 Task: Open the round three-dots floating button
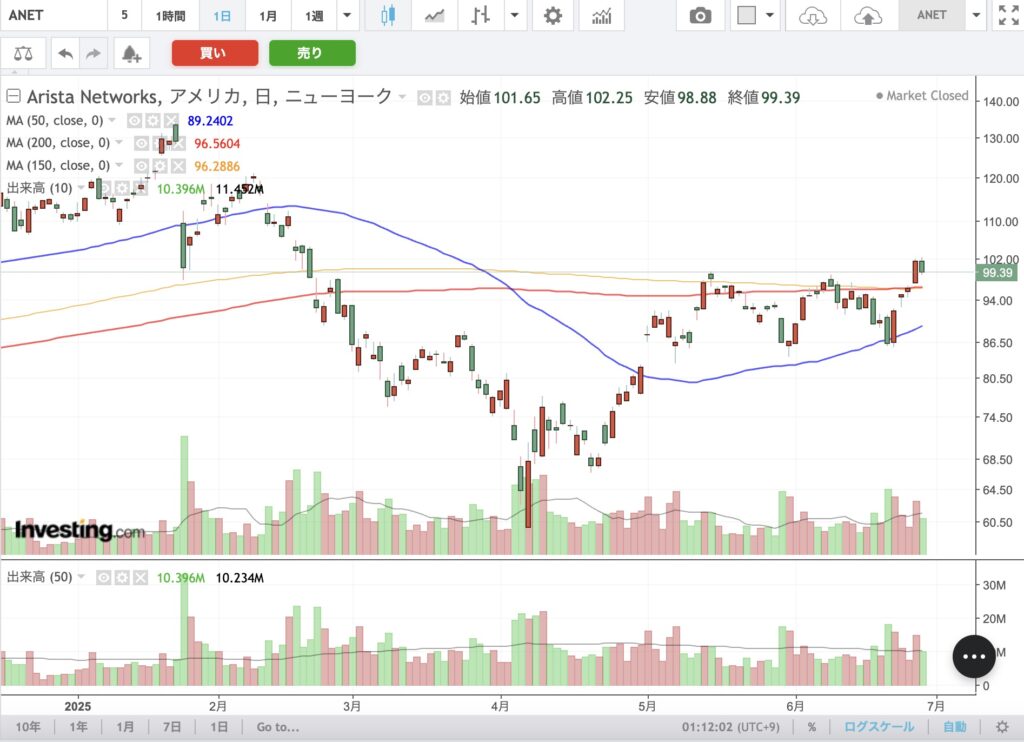[x=974, y=656]
